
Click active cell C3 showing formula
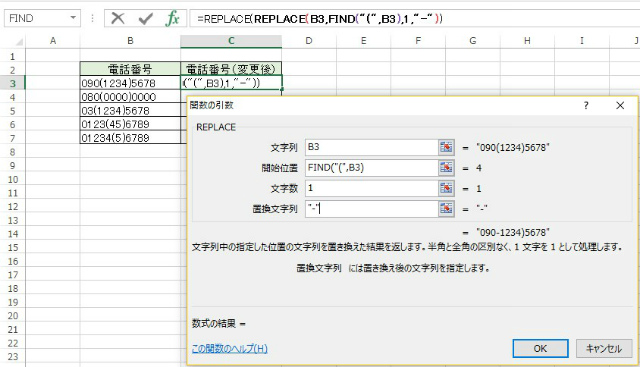point(231,83)
